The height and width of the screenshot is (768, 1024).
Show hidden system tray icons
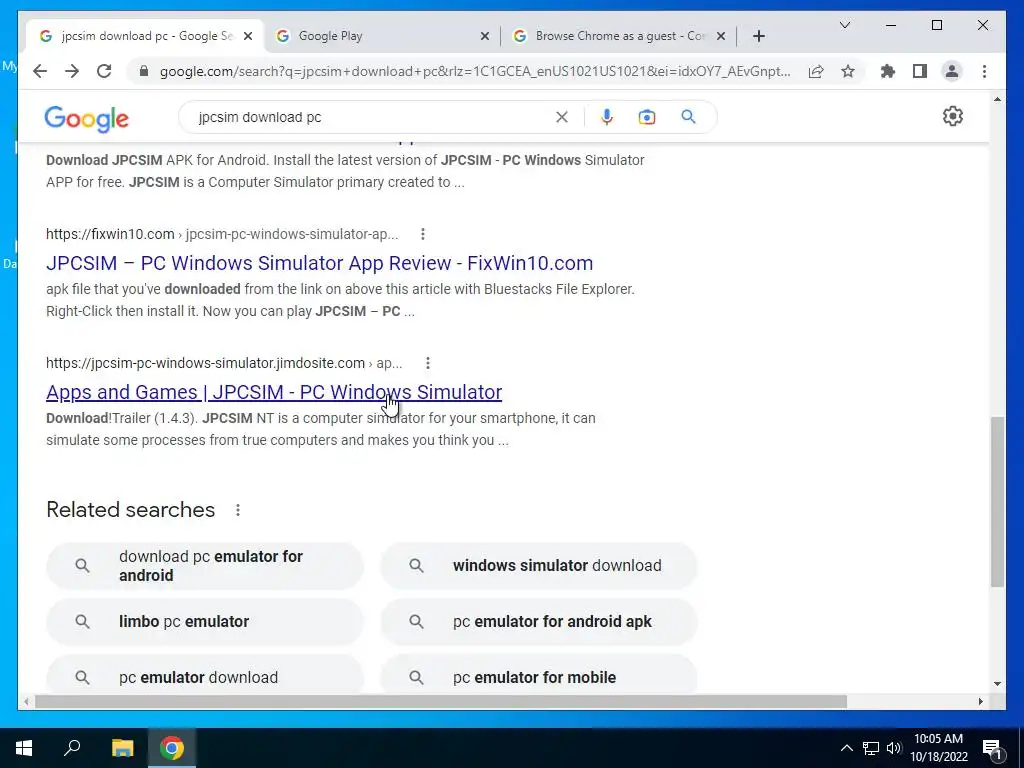846,748
